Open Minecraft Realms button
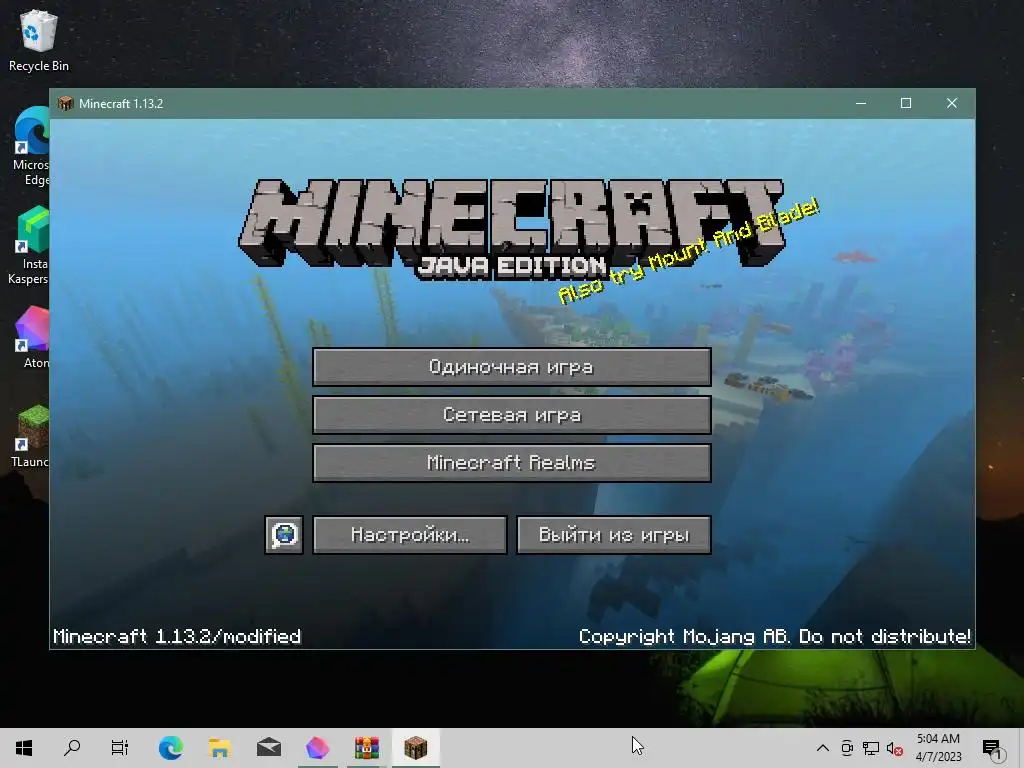 (x=511, y=463)
